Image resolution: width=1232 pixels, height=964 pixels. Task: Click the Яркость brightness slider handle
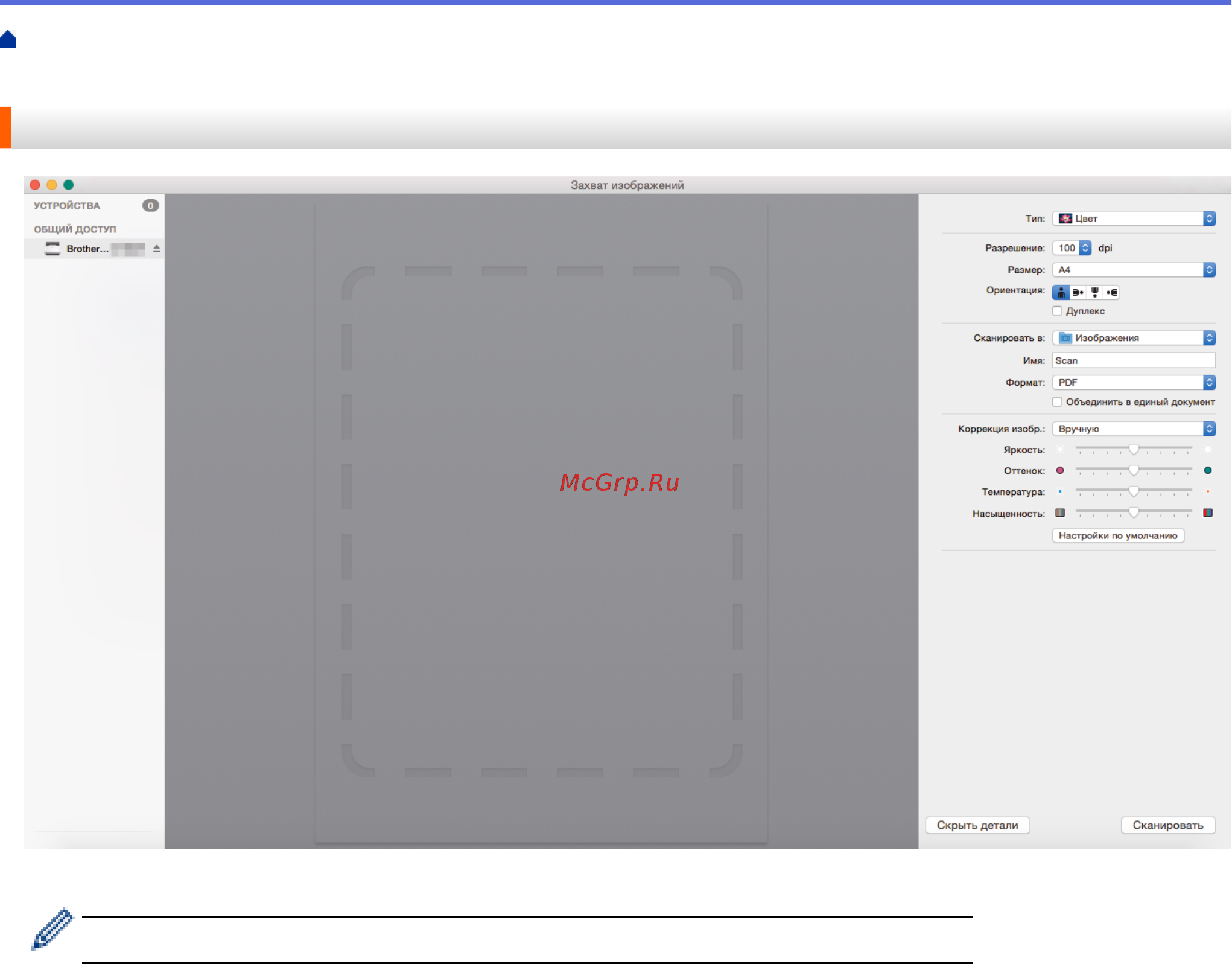[x=1134, y=449]
